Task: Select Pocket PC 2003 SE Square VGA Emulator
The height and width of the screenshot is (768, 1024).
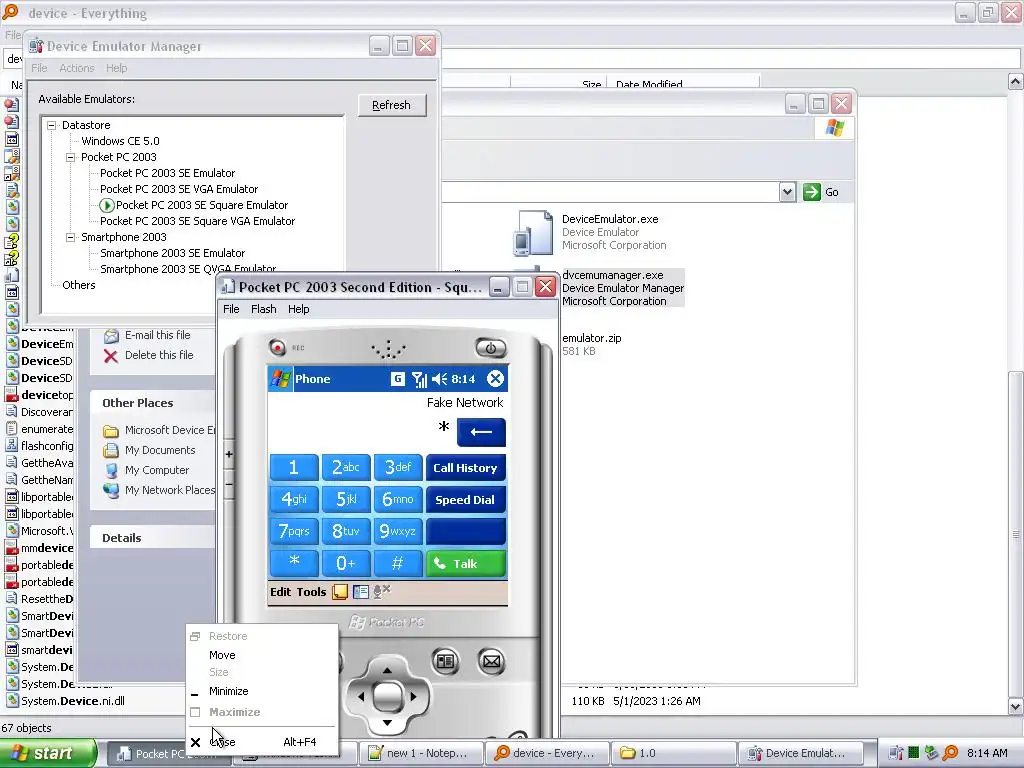Action: [x=197, y=221]
